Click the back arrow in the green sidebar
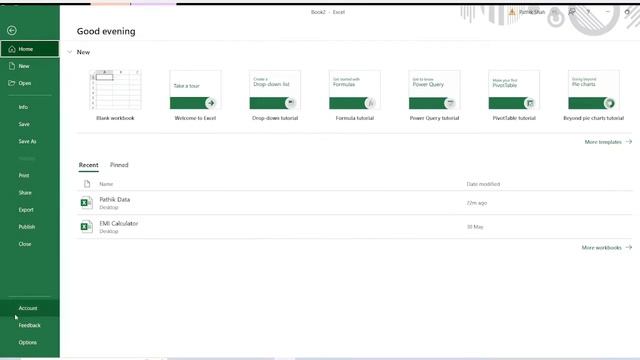 pos(12,30)
